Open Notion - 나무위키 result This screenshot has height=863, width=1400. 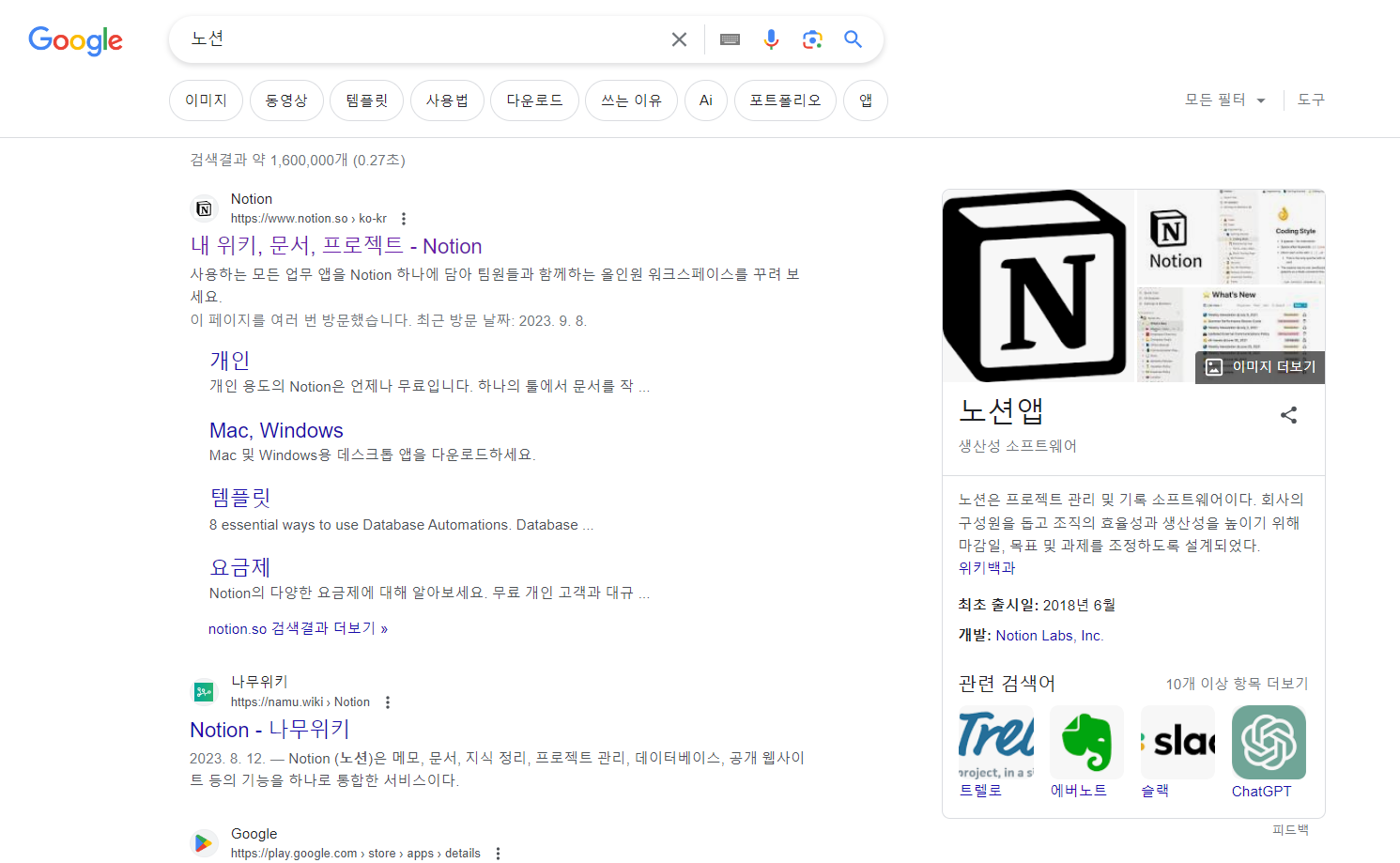[269, 730]
